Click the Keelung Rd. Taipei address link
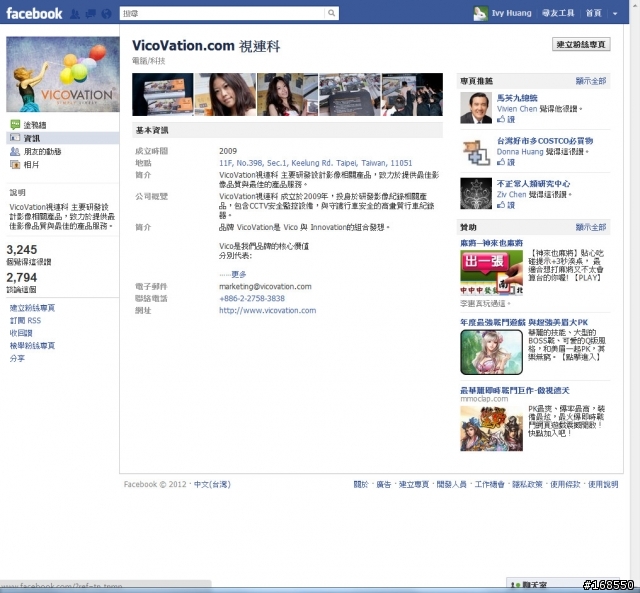 point(316,163)
